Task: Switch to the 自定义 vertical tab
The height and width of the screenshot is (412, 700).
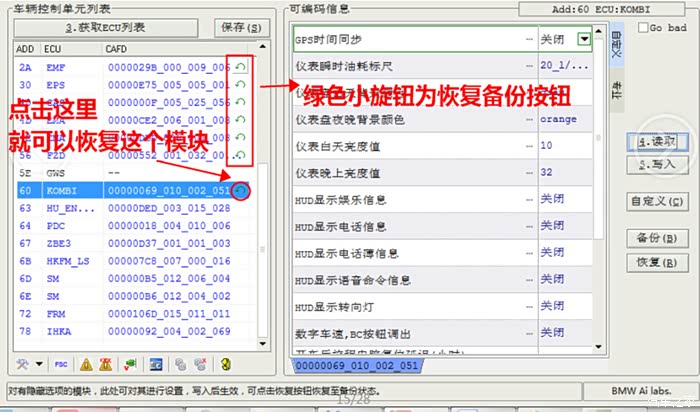Action: click(614, 46)
